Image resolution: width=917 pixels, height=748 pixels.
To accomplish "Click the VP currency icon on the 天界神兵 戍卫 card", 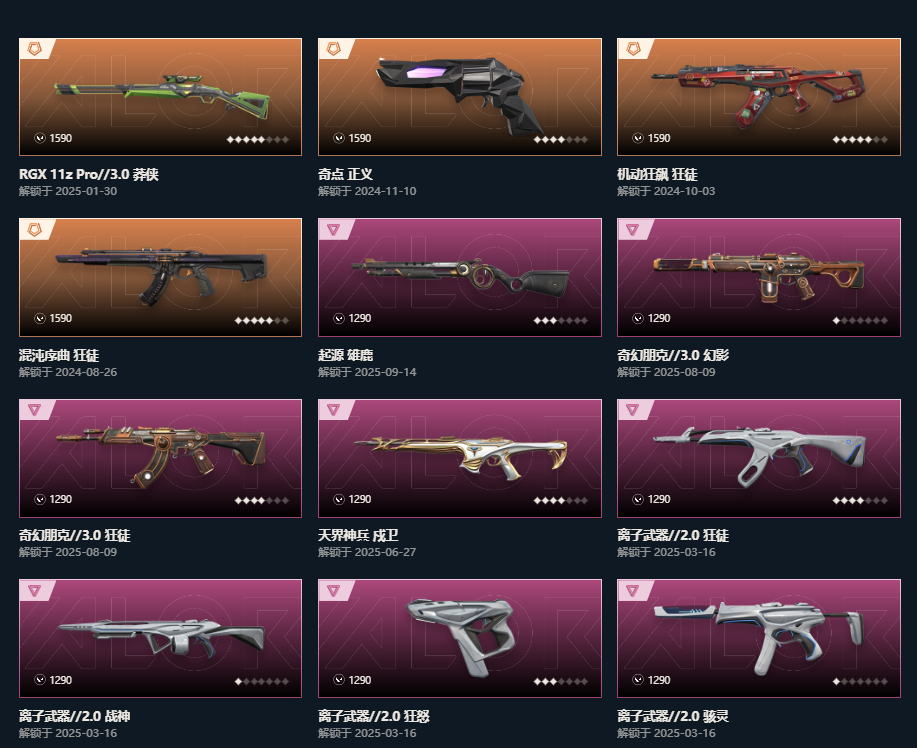I will 339,499.
